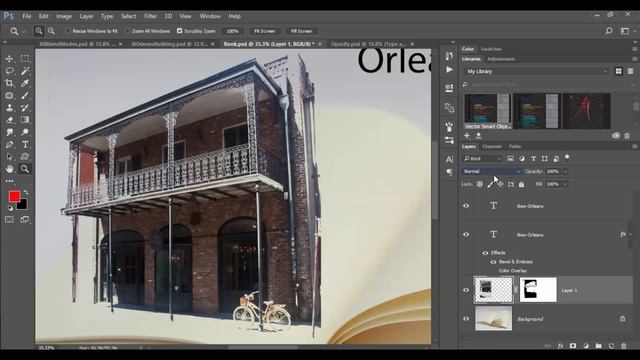This screenshot has width=640, height=360.
Task: Select the Hand tool
Action: pos(9,169)
